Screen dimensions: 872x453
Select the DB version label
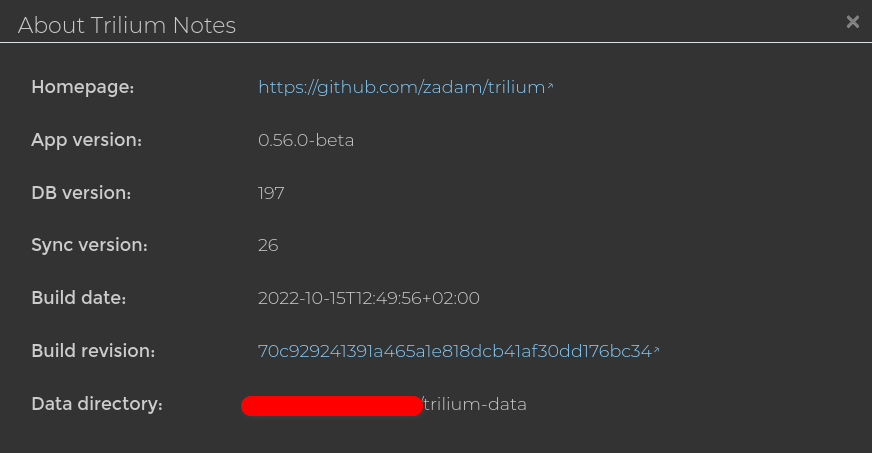(x=81, y=193)
